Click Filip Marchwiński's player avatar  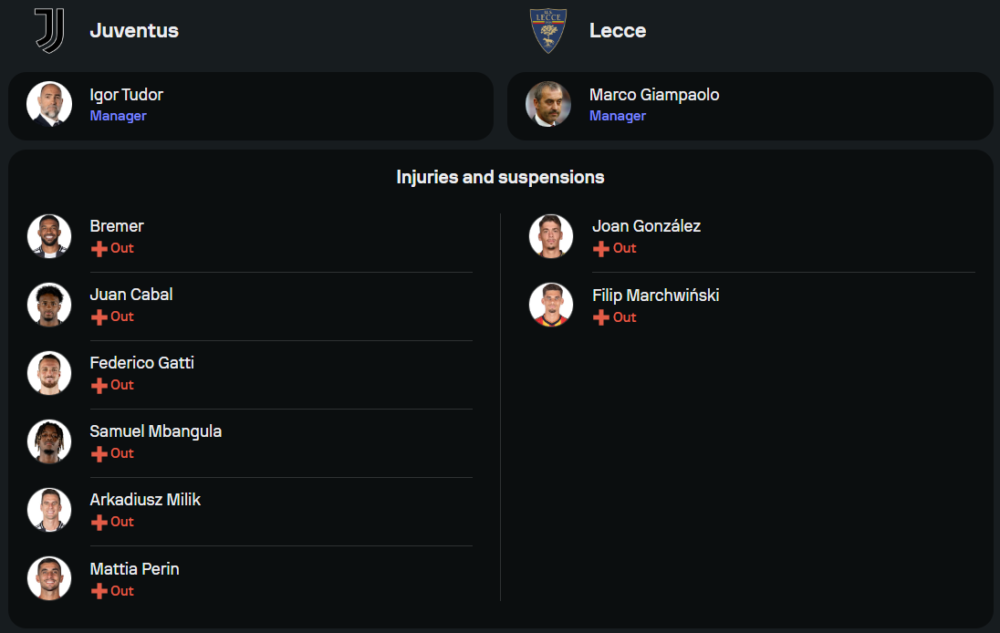(551, 305)
